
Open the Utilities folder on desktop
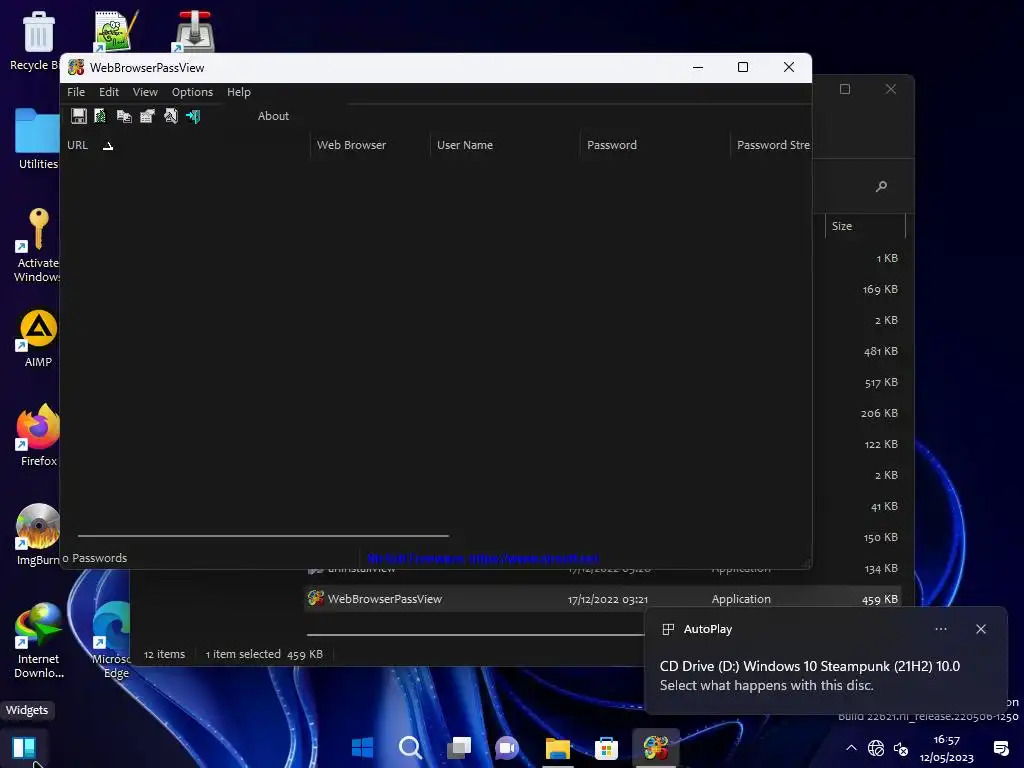38,138
